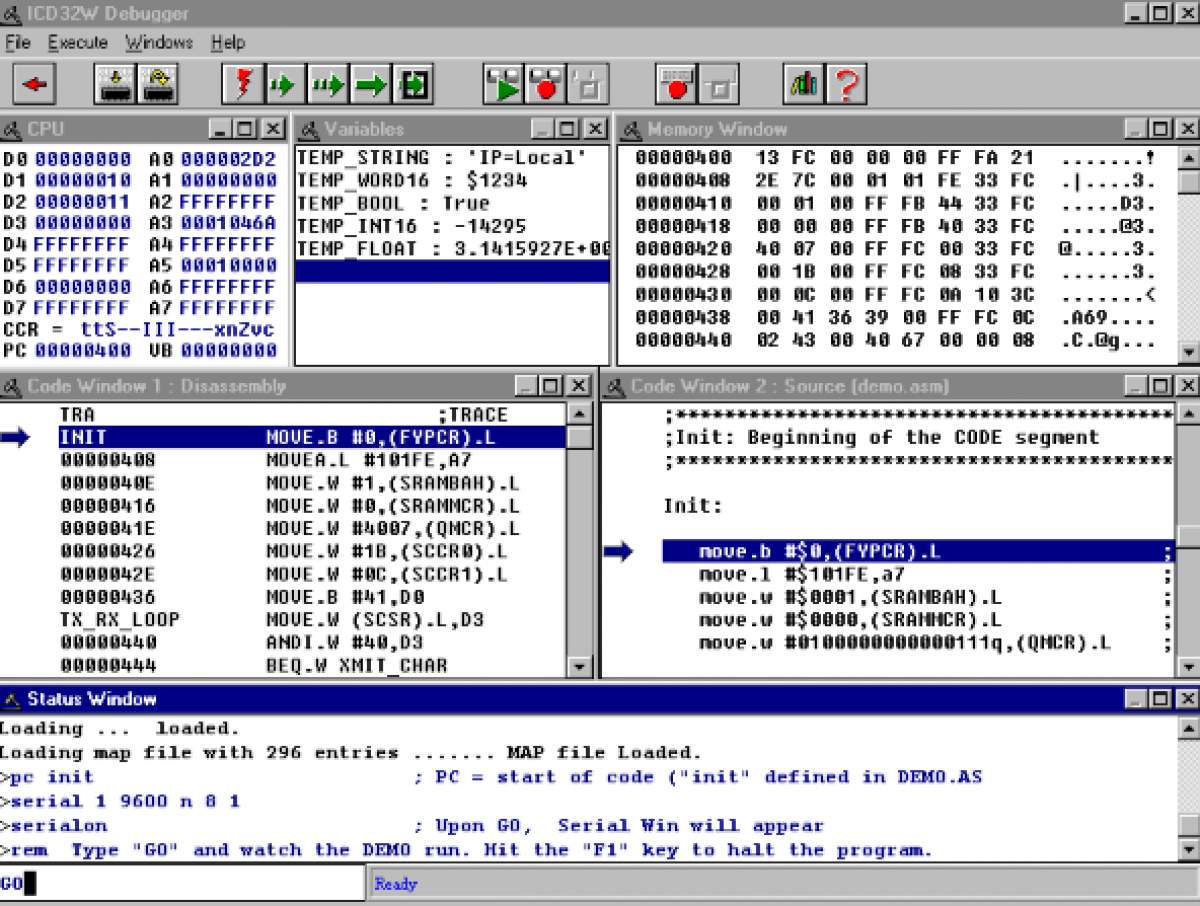Open the Windows menu

pyautogui.click(x=158, y=43)
